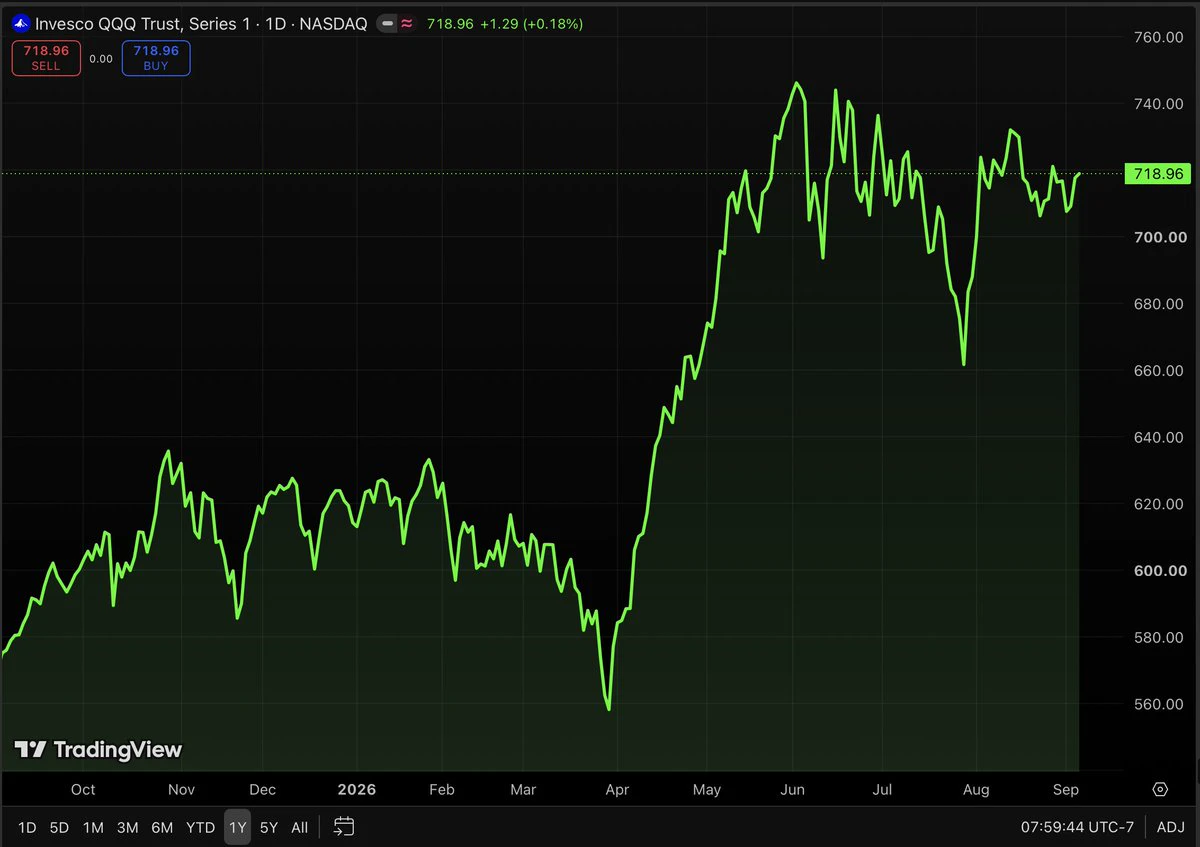
Task: Click the 700.00 price axis label
Action: click(1160, 237)
